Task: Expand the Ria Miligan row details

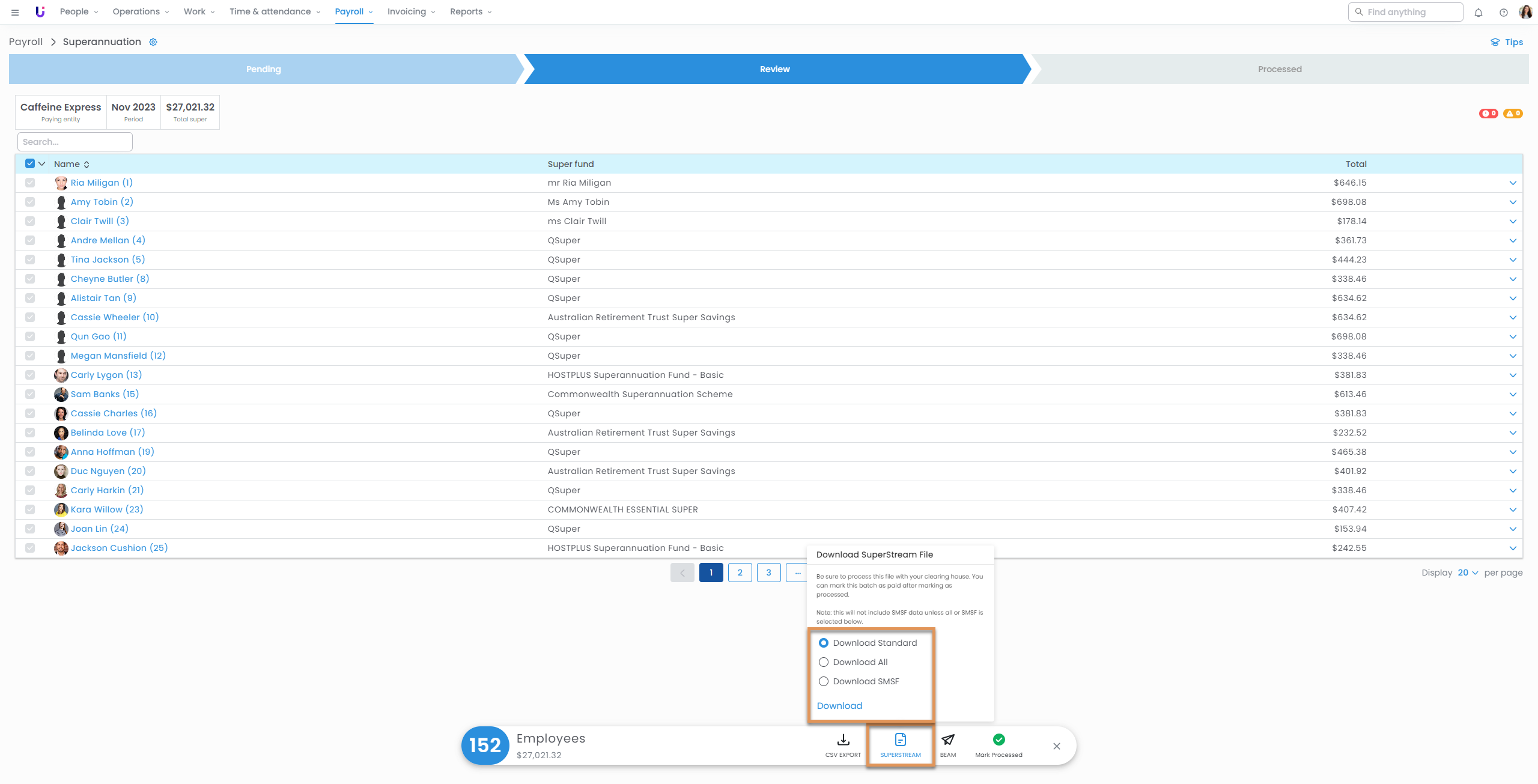Action: point(1512,183)
